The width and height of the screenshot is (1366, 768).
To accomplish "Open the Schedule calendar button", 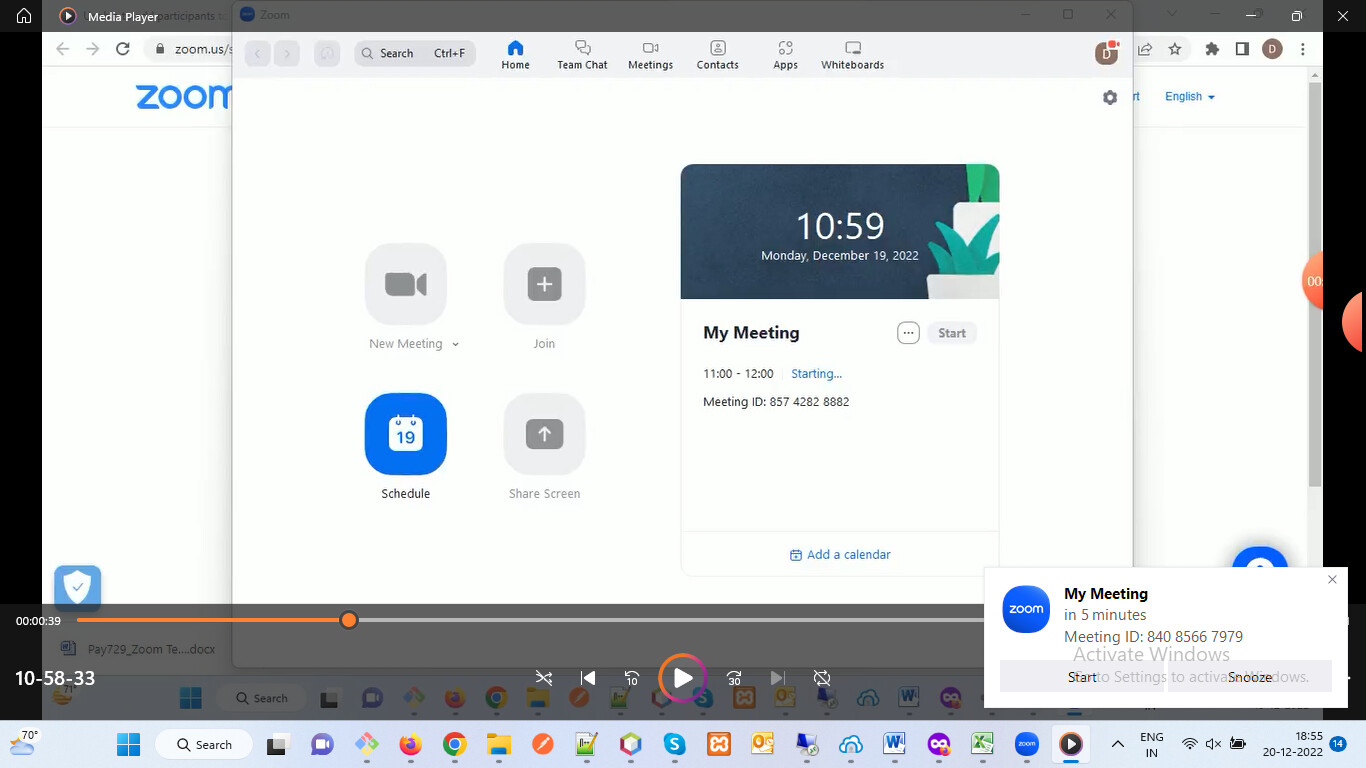I will tap(406, 434).
